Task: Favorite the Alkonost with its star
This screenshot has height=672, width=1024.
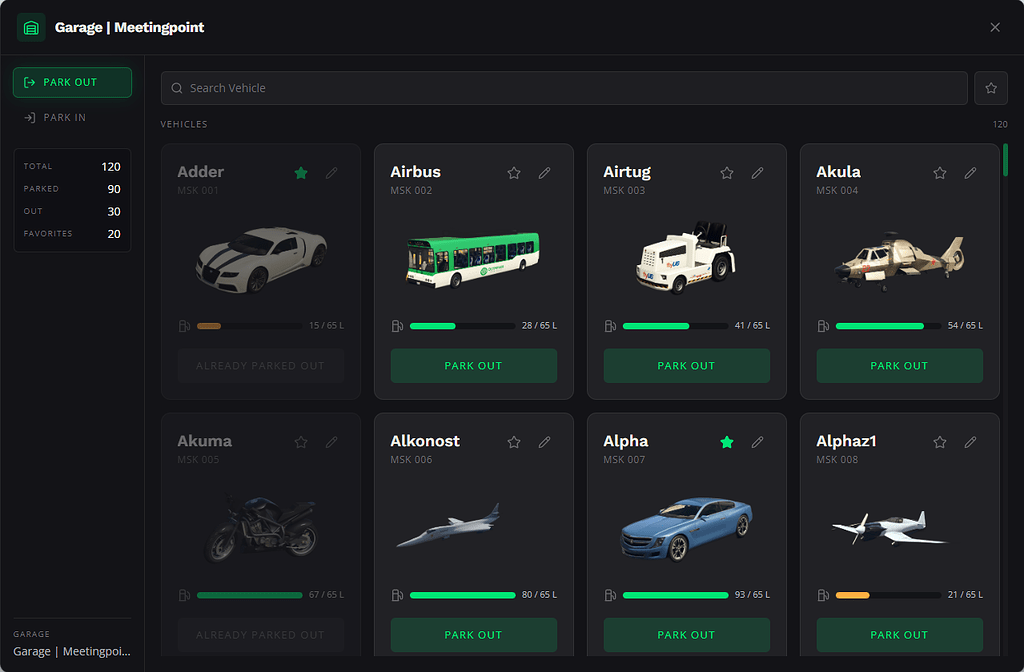Action: [x=514, y=442]
